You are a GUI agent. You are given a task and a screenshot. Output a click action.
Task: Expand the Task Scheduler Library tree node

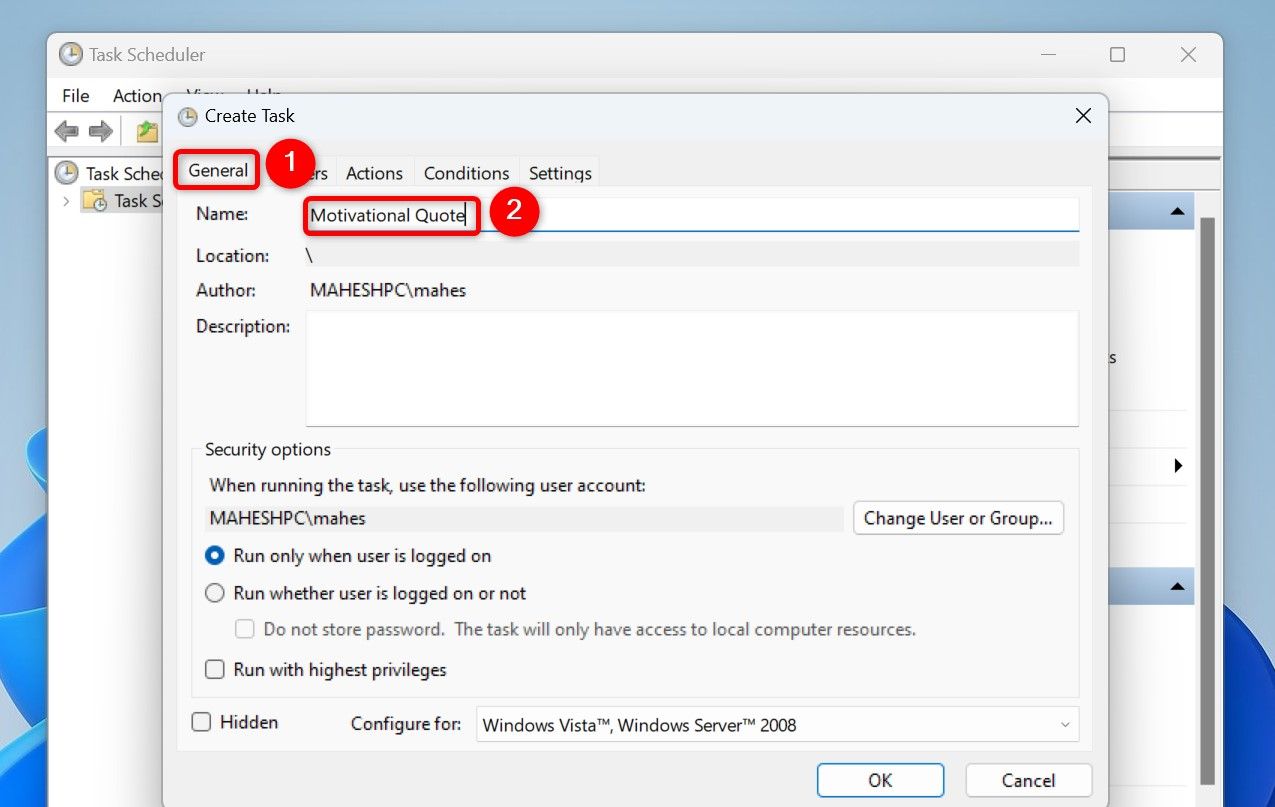coord(66,201)
